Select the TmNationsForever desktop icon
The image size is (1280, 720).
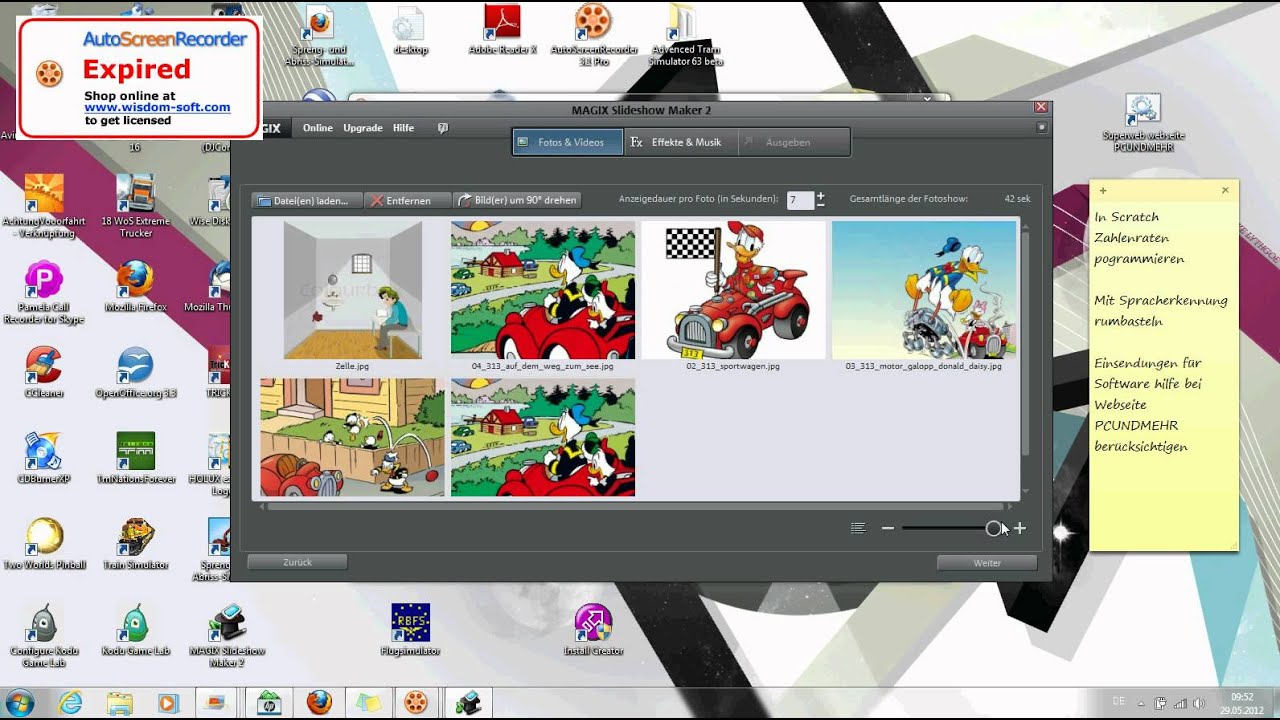pyautogui.click(x=135, y=458)
